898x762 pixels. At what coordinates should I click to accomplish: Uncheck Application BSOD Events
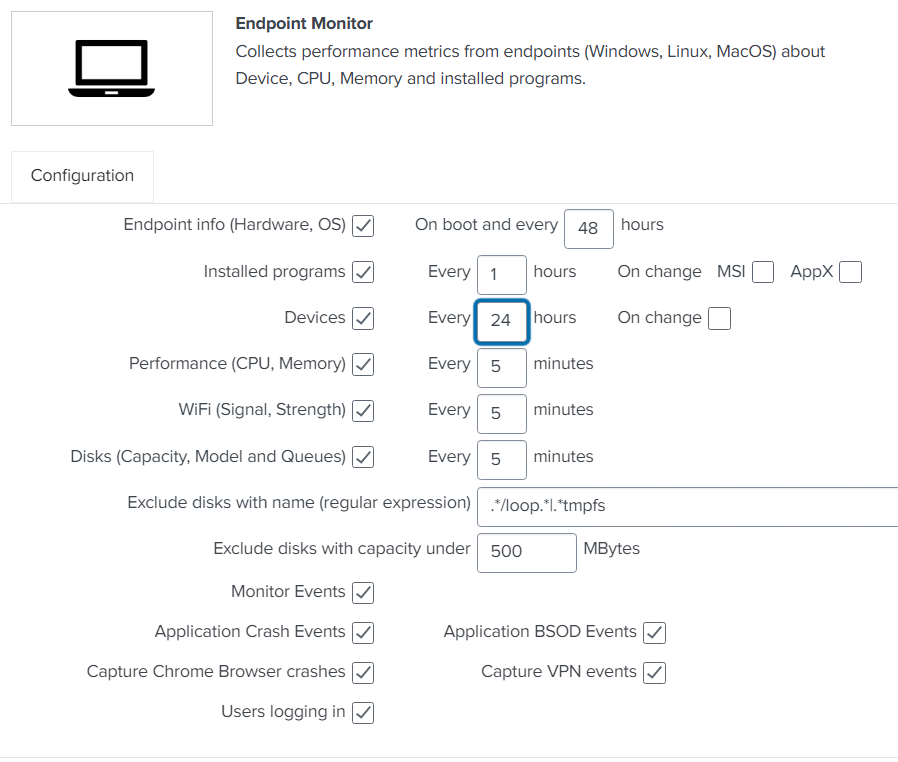(x=655, y=633)
